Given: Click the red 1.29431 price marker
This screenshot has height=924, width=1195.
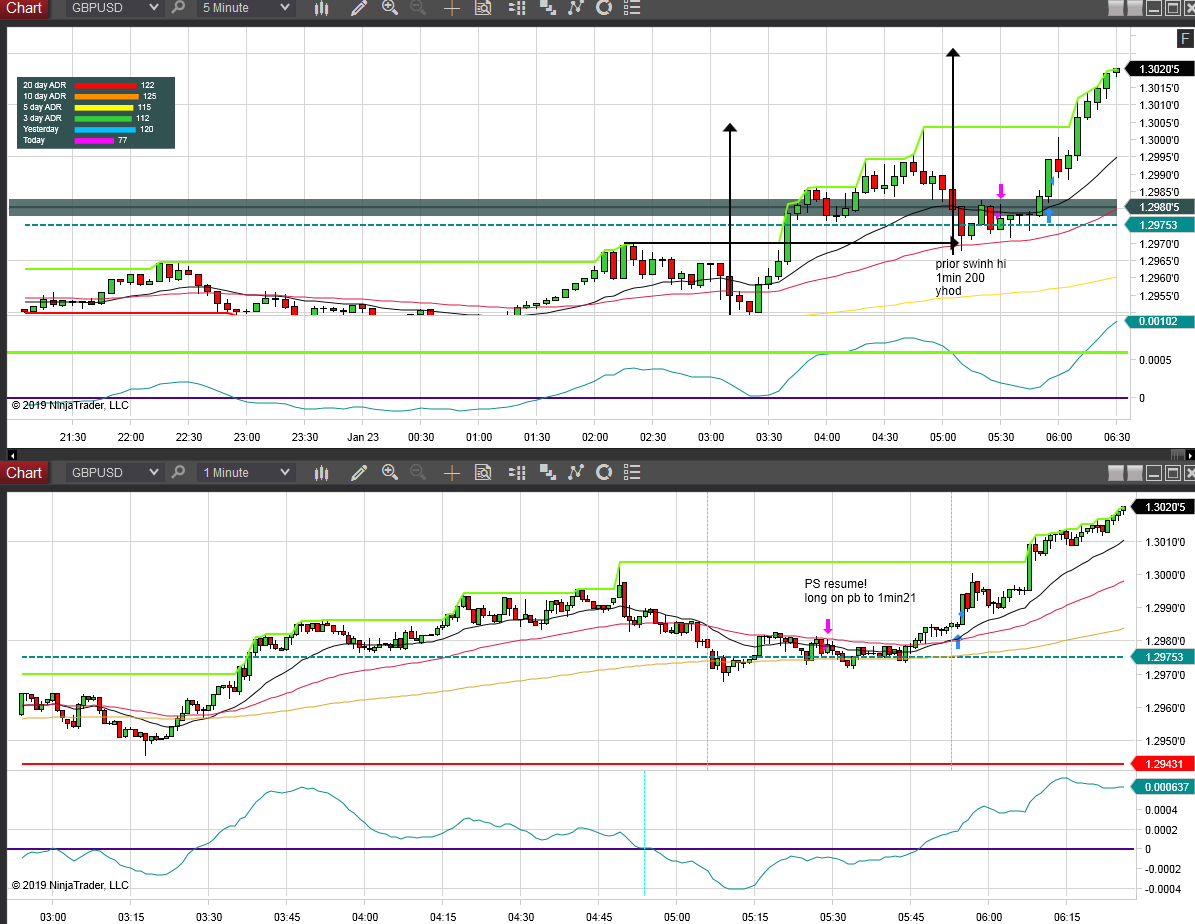Looking at the screenshot, I should 1163,764.
